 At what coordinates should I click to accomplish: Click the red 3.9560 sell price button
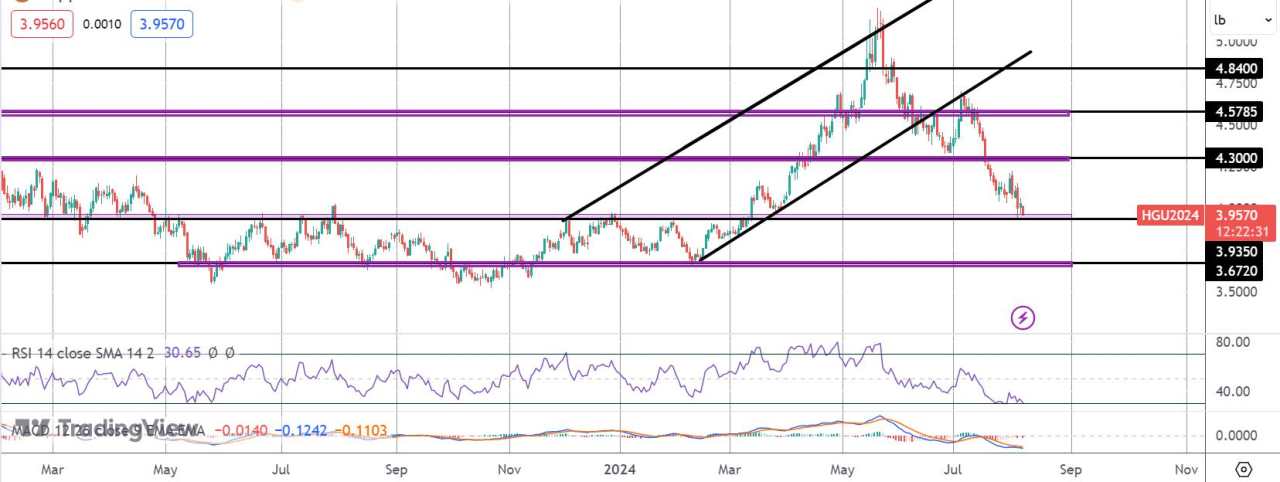(x=42, y=23)
